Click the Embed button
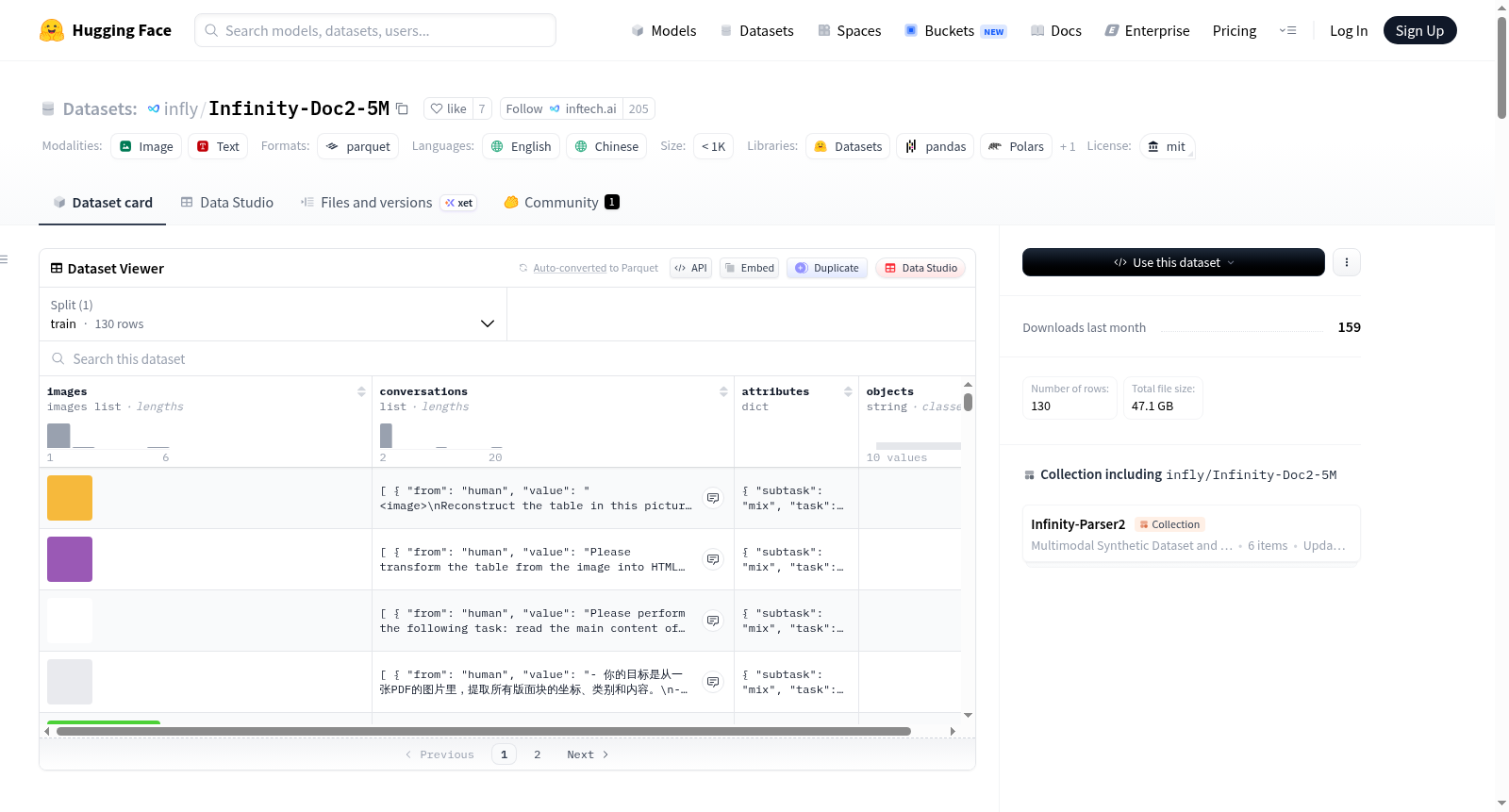The height and width of the screenshot is (812, 1509). (750, 268)
